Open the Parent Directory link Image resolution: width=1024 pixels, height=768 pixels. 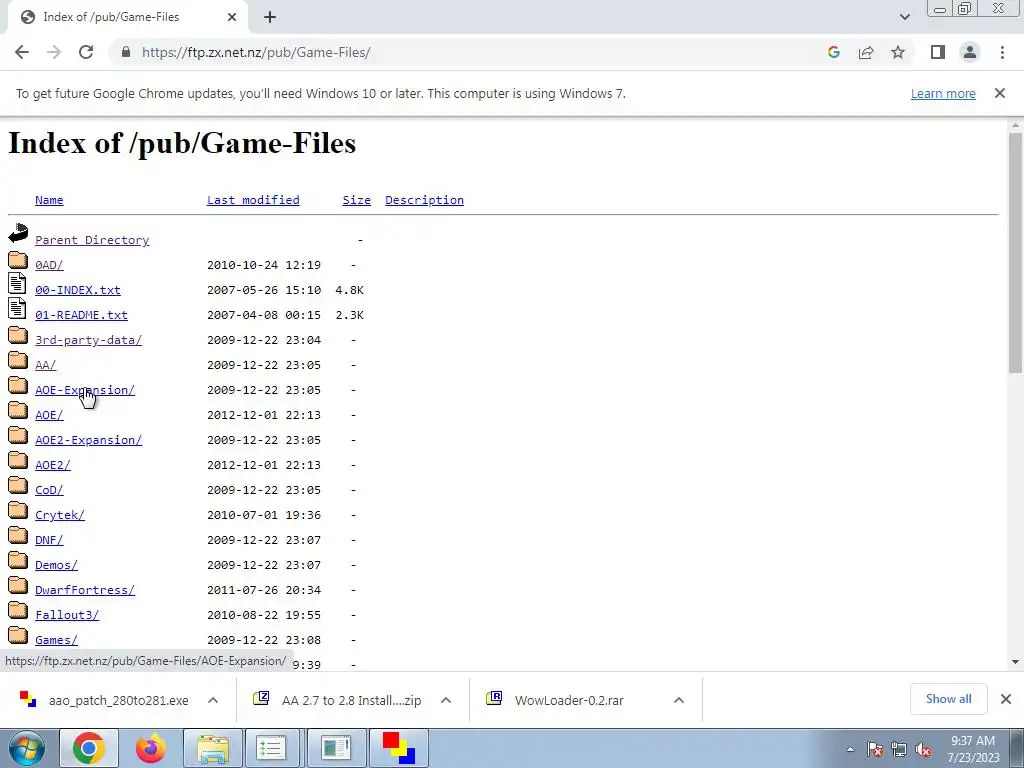[92, 240]
